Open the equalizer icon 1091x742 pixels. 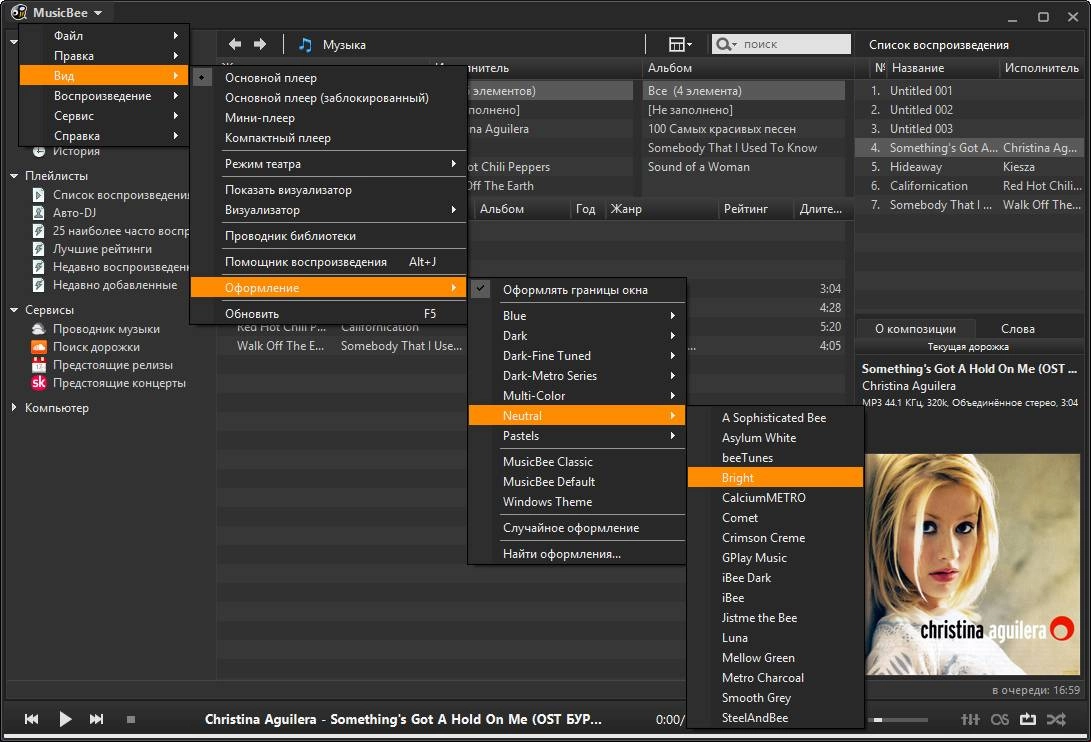coord(970,719)
